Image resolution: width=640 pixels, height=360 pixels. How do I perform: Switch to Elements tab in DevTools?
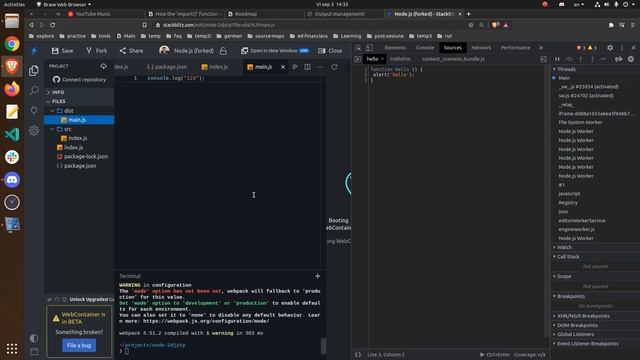(395, 48)
